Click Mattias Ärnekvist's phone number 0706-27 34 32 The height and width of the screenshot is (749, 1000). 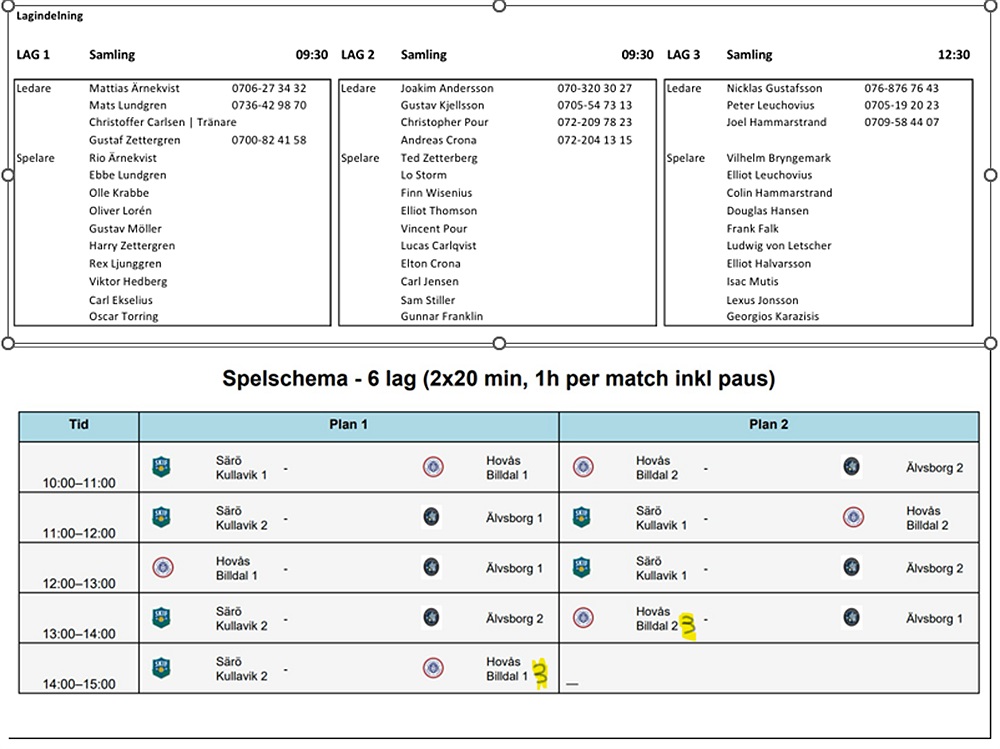[269, 88]
